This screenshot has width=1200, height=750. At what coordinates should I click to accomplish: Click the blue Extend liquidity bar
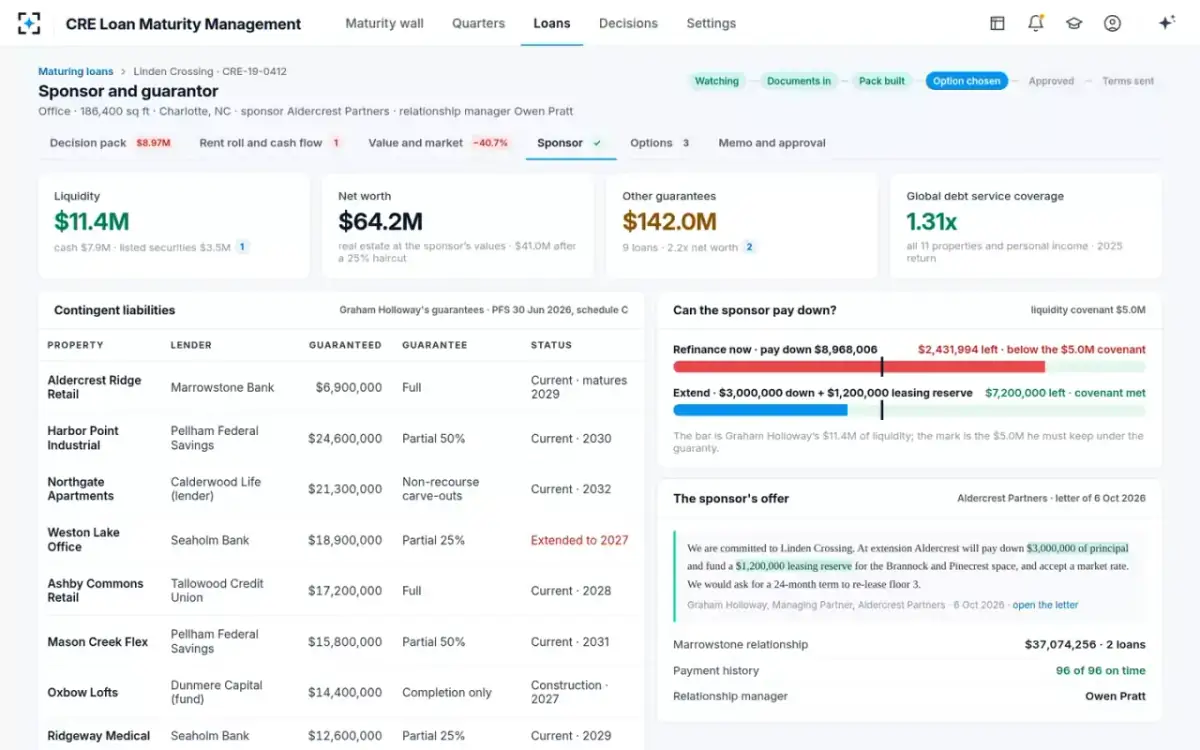pos(760,410)
